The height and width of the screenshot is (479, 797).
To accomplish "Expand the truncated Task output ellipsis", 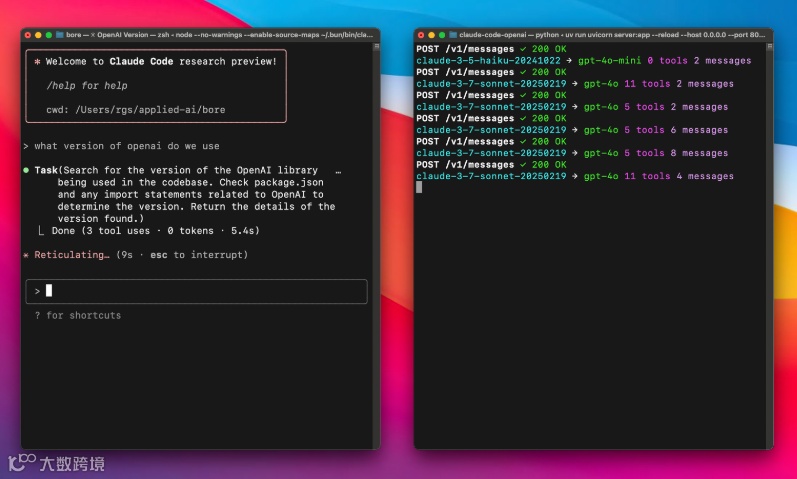I will pyautogui.click(x=339, y=172).
